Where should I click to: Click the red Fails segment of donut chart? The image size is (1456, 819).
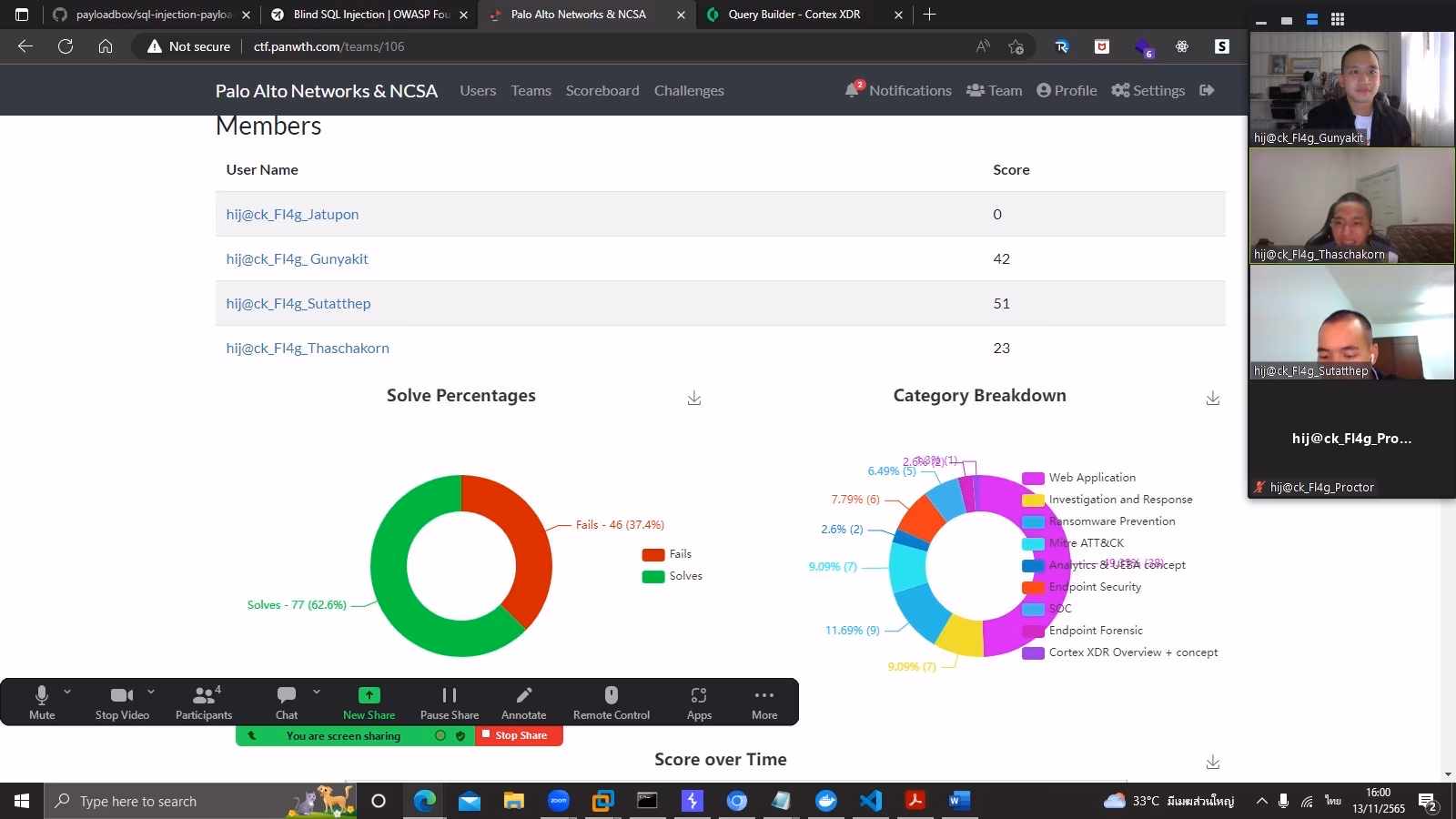[526, 537]
